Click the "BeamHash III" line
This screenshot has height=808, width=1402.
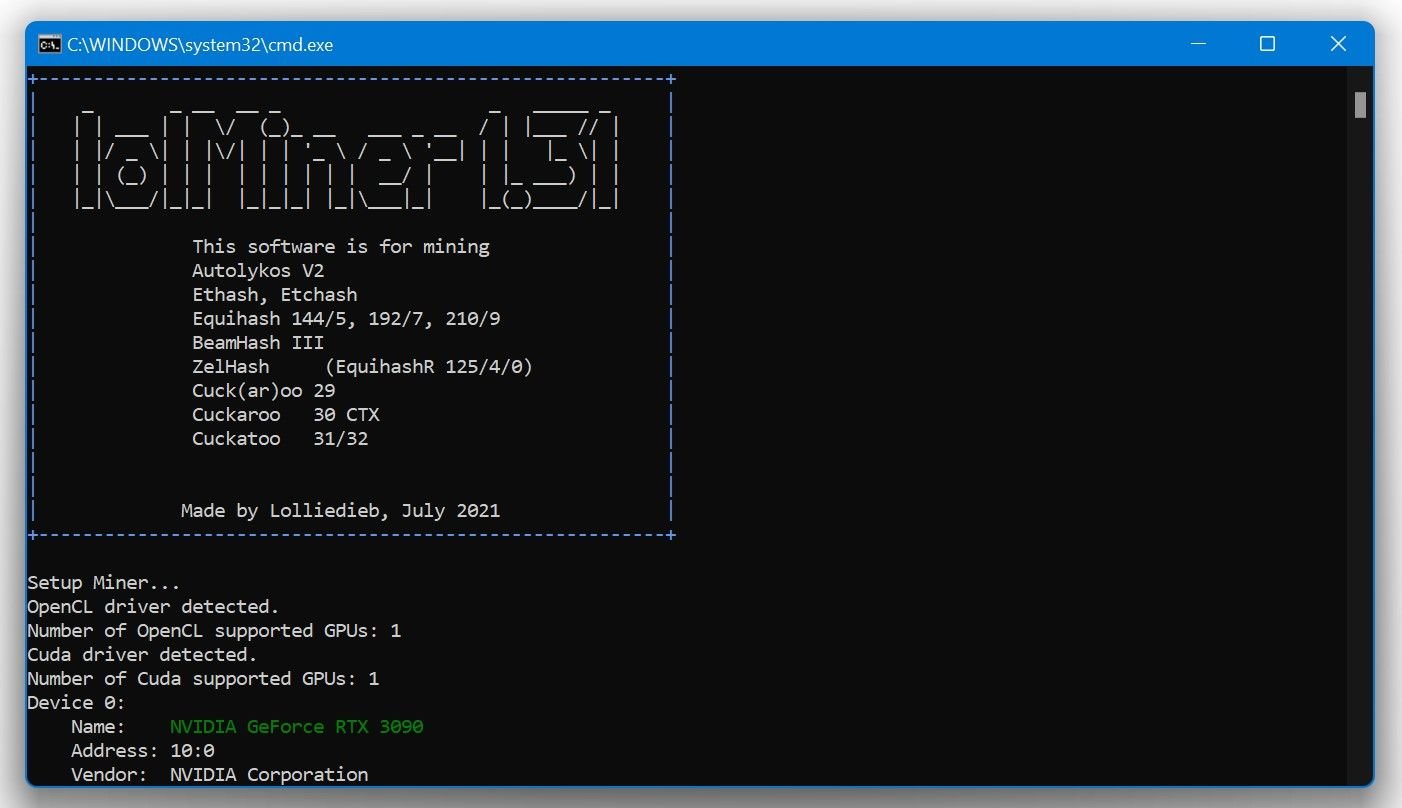[x=258, y=342]
